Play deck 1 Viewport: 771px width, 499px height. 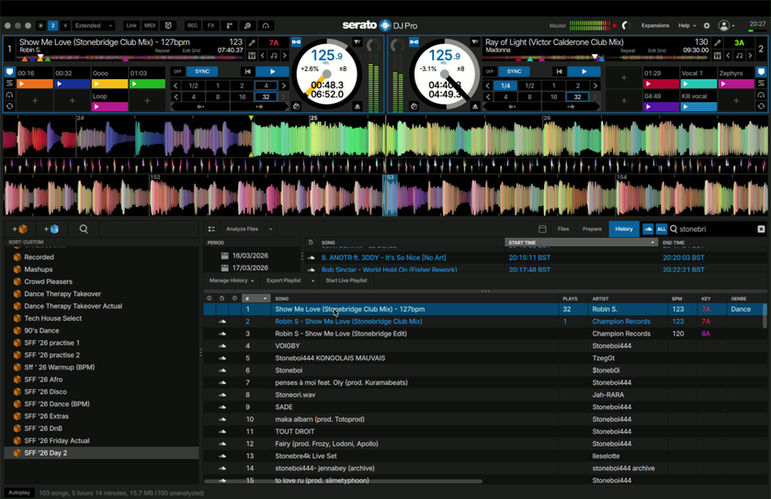coord(272,72)
